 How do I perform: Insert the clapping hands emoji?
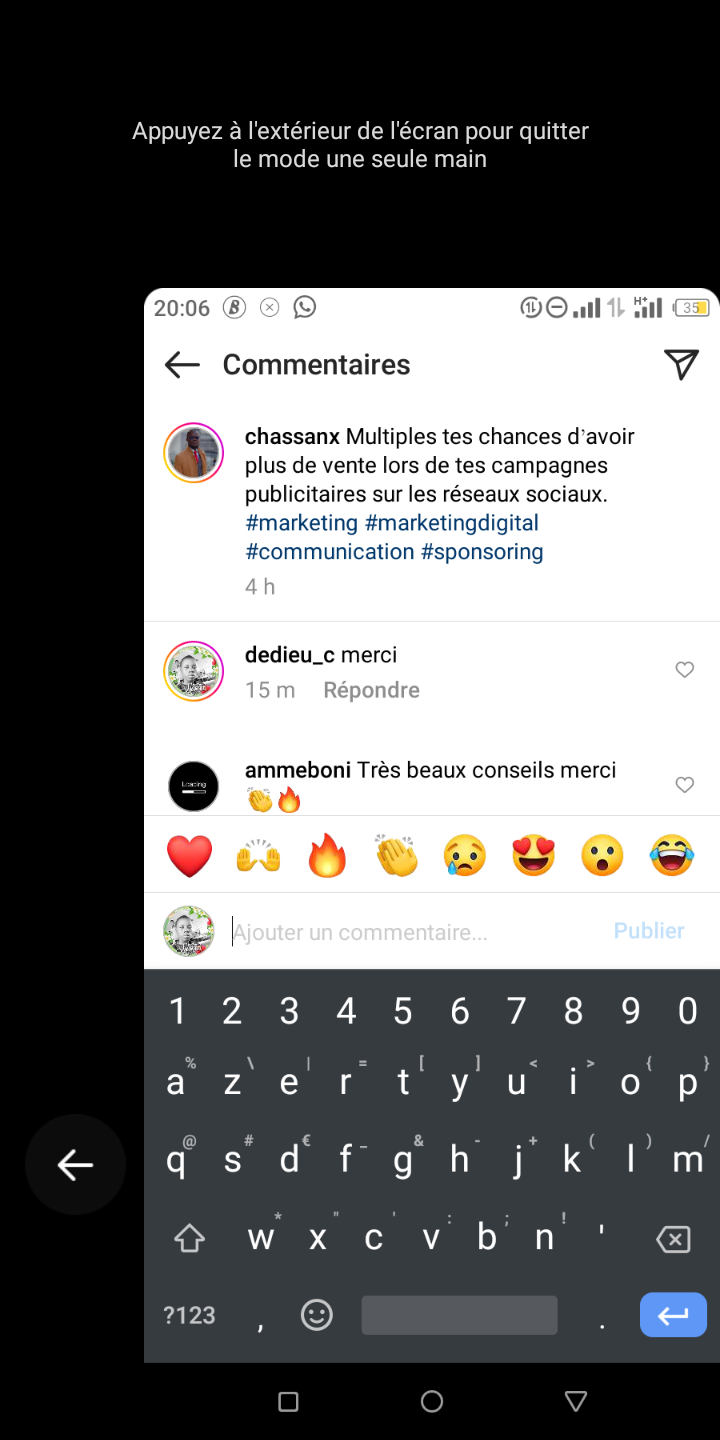click(396, 856)
